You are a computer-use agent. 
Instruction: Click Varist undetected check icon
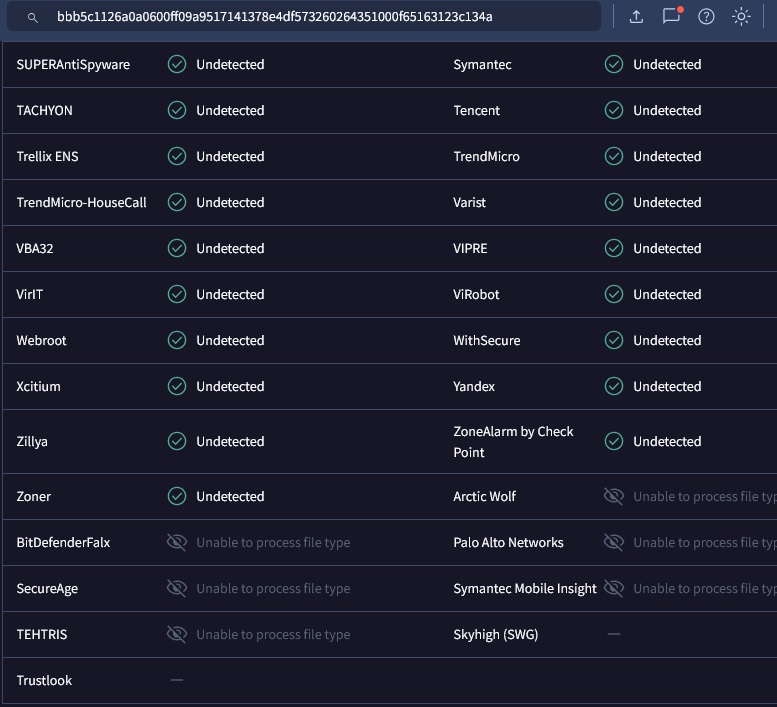[x=613, y=202]
